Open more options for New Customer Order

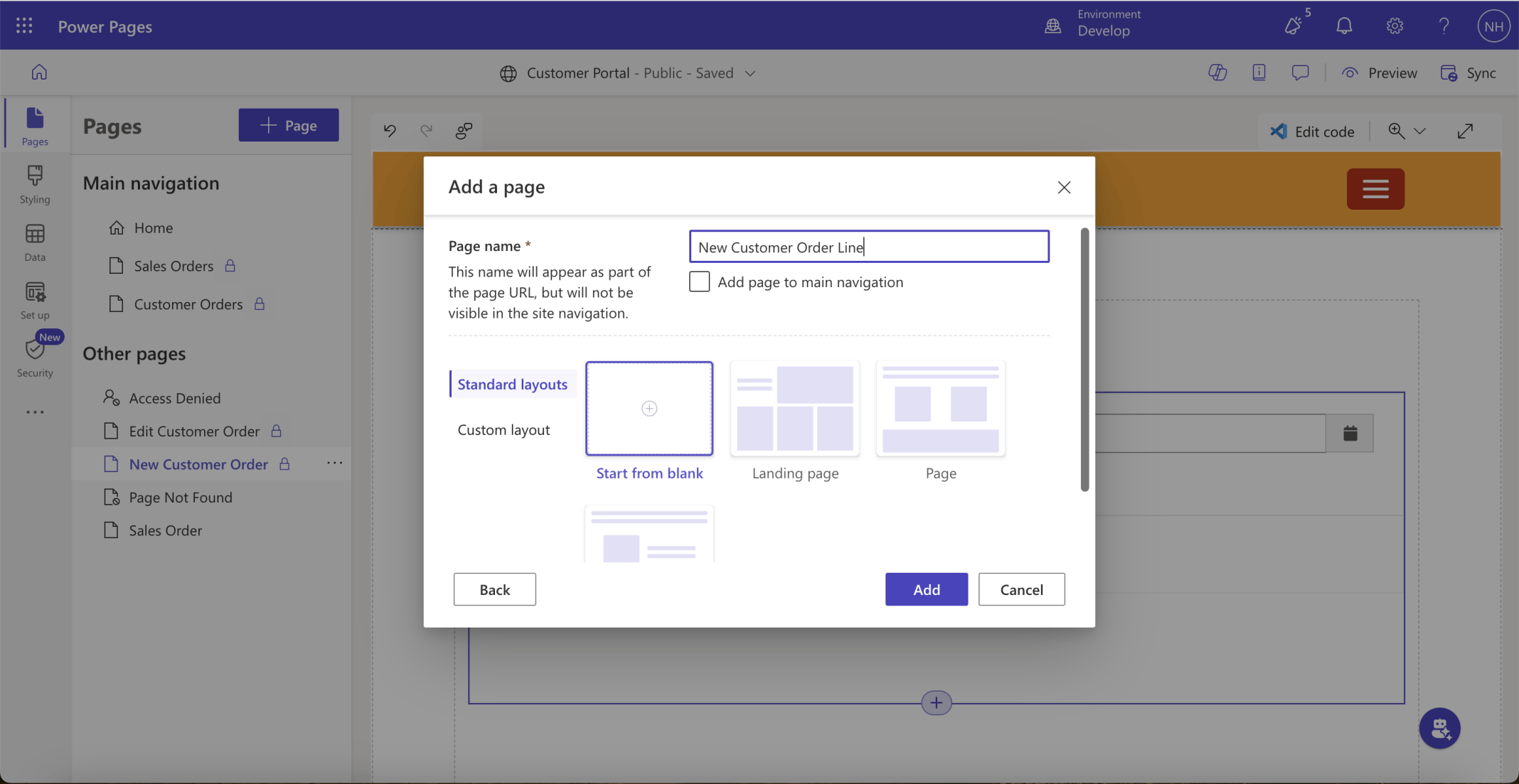[x=334, y=463]
